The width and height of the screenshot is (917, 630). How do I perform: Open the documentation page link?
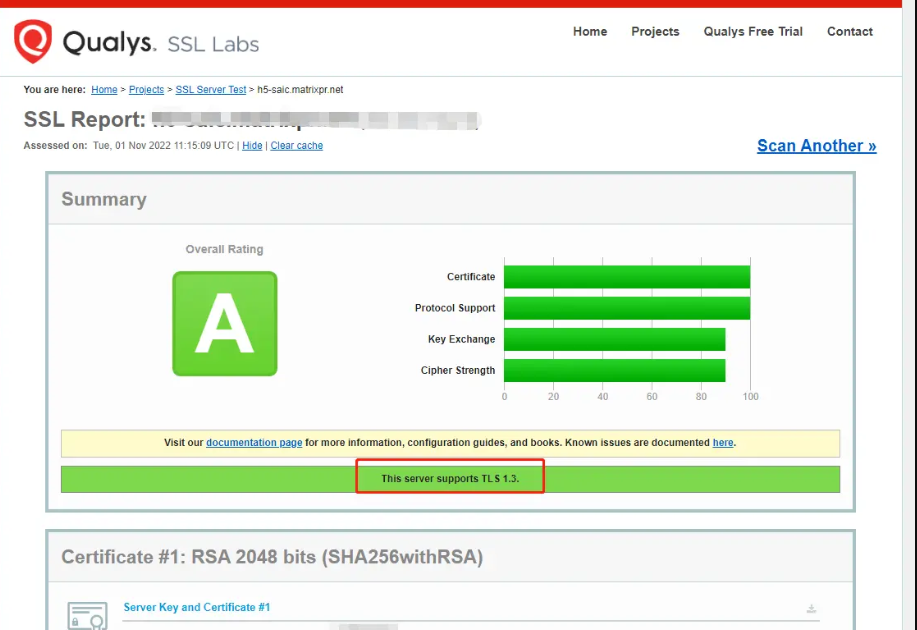tap(254, 443)
